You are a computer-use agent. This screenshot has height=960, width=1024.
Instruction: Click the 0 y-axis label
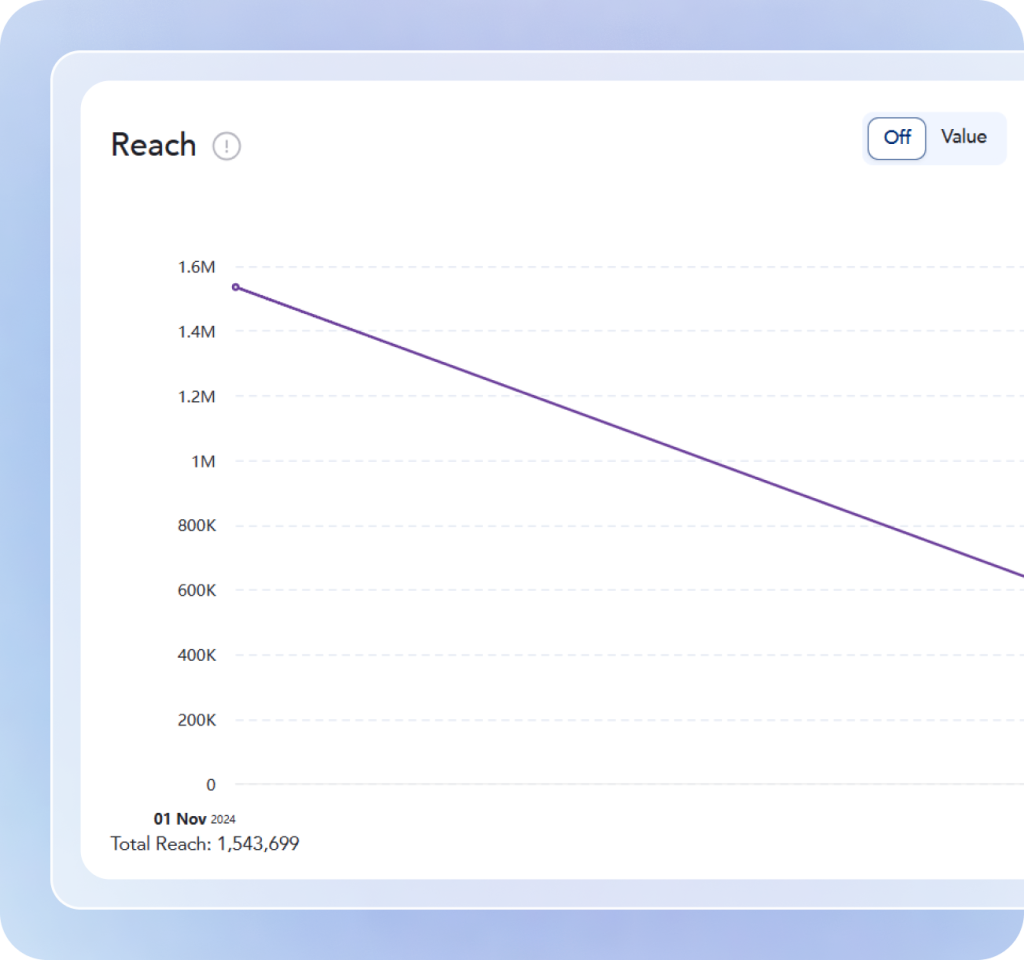coord(210,785)
